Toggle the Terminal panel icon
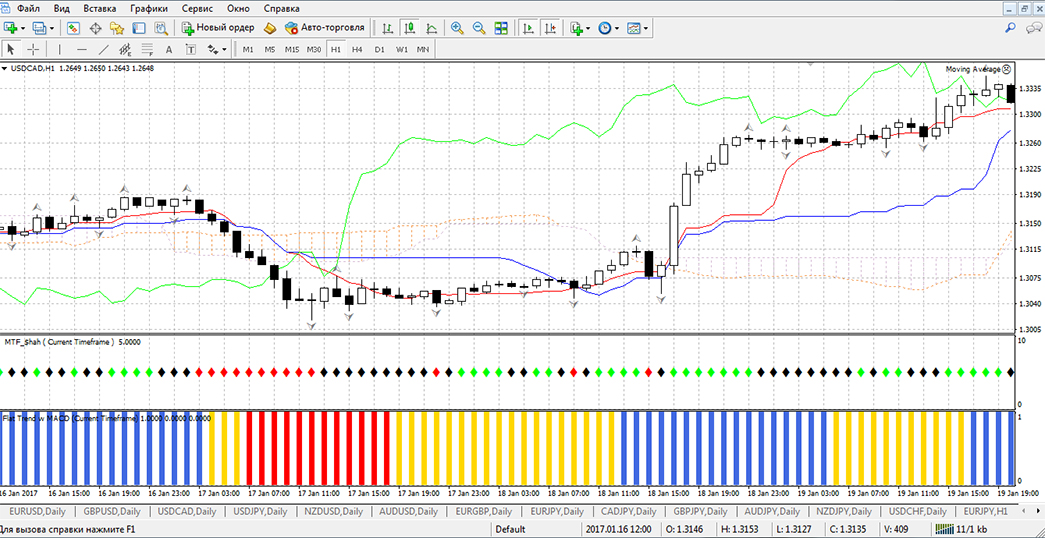This screenshot has width=1045, height=538. (x=139, y=28)
